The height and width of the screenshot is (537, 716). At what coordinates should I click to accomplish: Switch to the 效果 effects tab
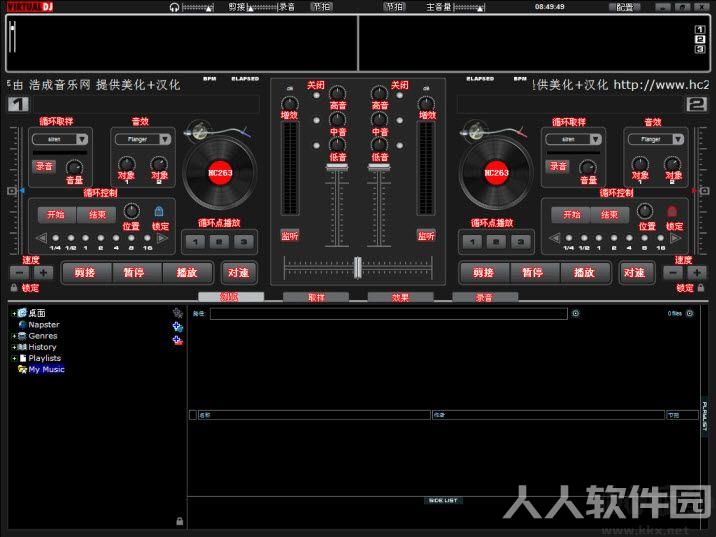(x=400, y=297)
